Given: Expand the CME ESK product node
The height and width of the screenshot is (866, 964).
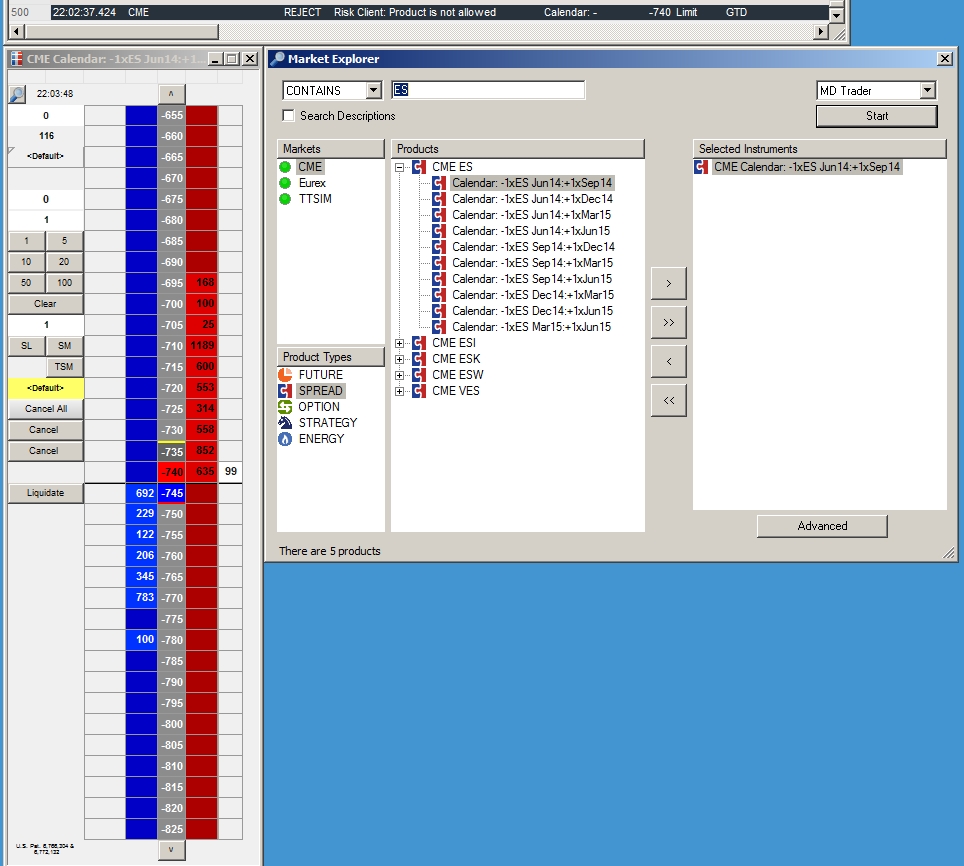Looking at the screenshot, I should click(400, 359).
